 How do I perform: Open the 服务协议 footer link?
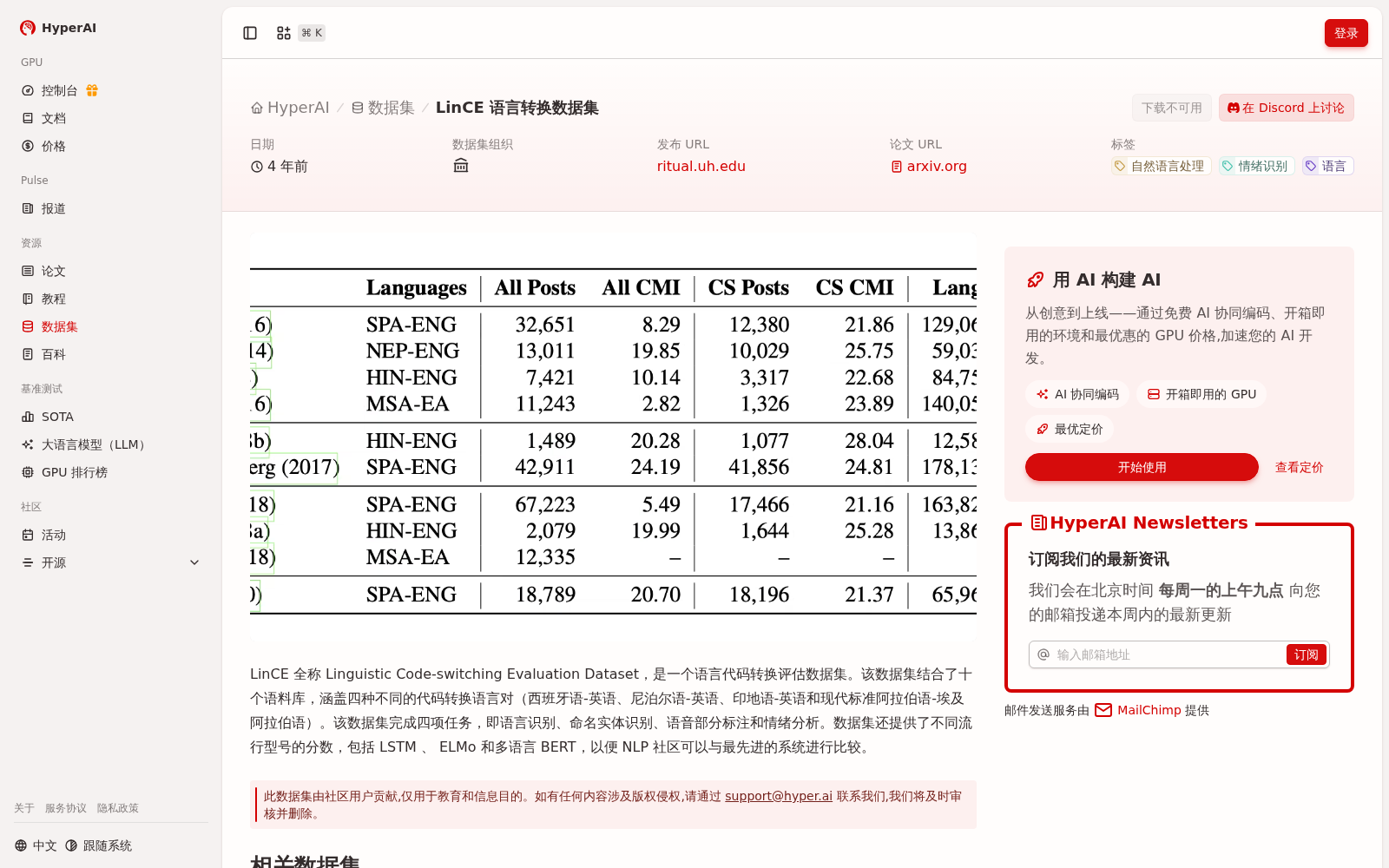pos(66,808)
